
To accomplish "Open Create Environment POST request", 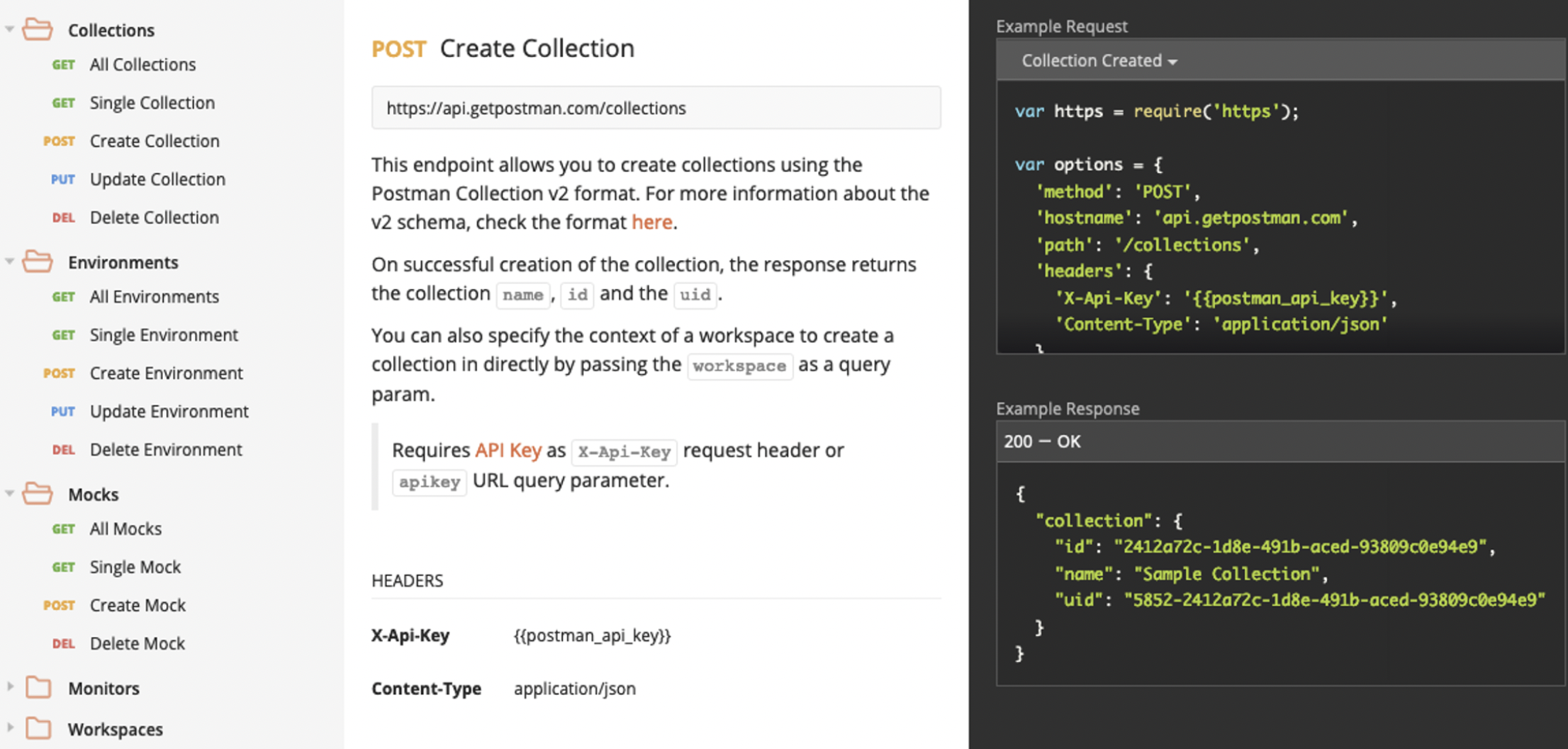I will pyautogui.click(x=166, y=373).
